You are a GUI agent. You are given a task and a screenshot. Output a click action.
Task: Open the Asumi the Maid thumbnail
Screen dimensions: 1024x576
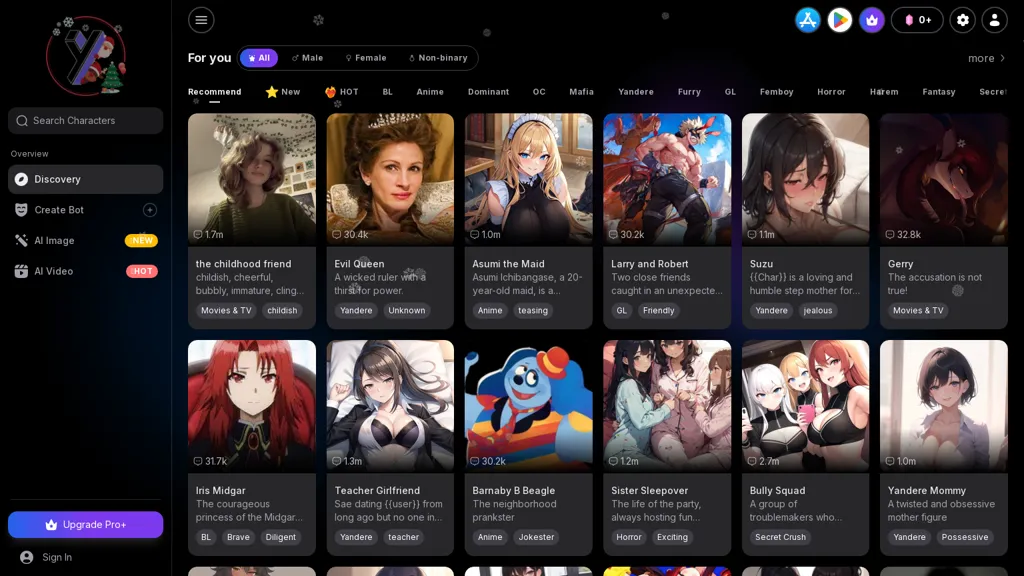tap(529, 180)
